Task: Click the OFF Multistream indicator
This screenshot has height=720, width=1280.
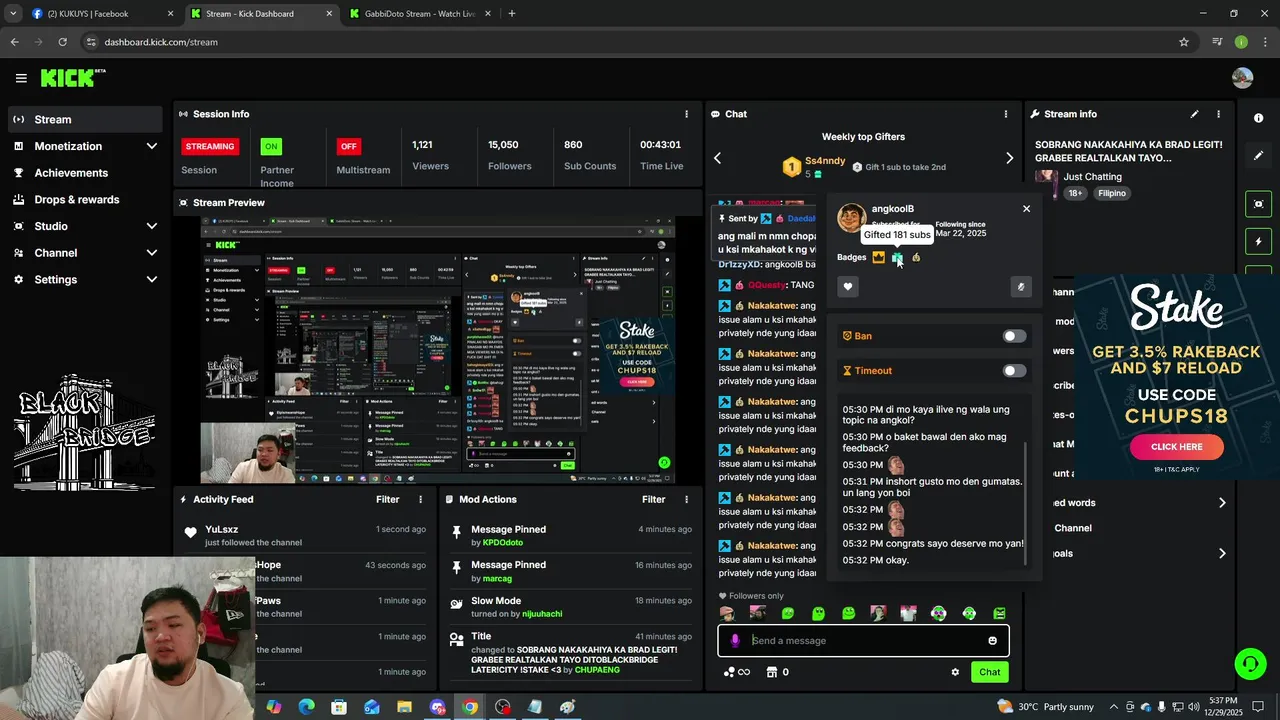Action: [348, 146]
